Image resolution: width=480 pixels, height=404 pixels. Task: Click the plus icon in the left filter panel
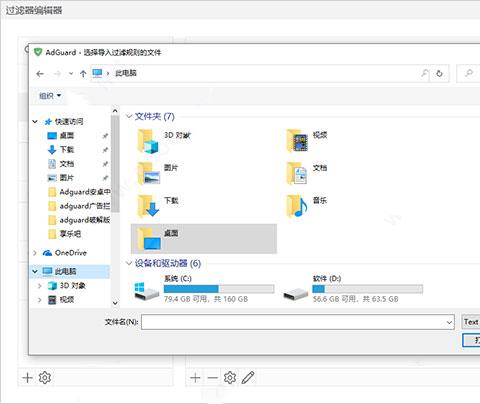28,378
